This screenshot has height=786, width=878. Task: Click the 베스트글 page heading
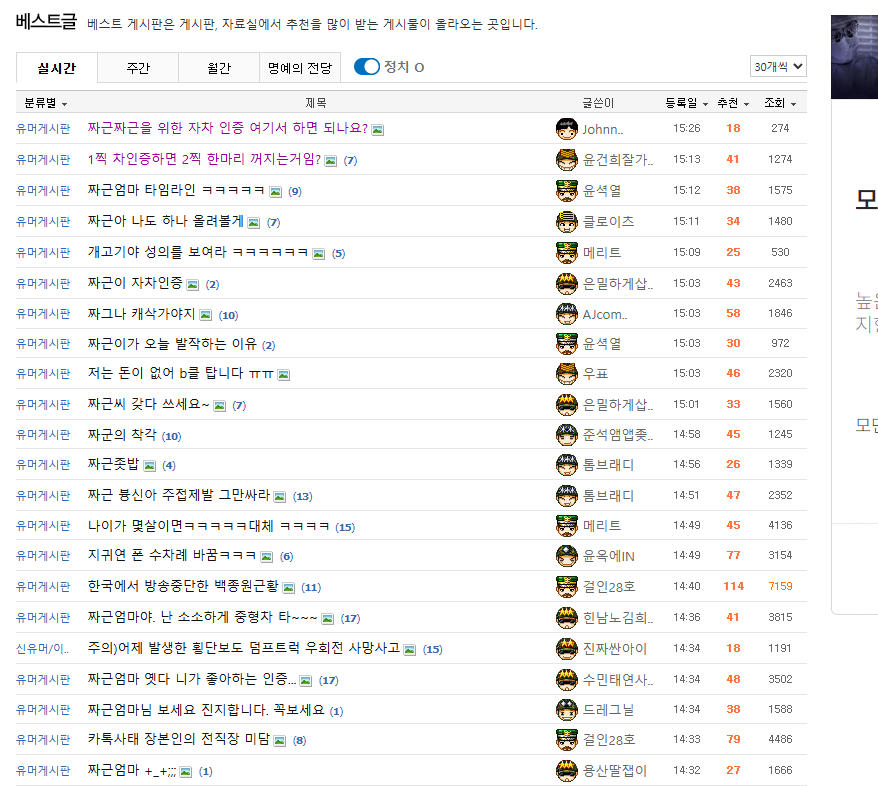pyautogui.click(x=46, y=21)
